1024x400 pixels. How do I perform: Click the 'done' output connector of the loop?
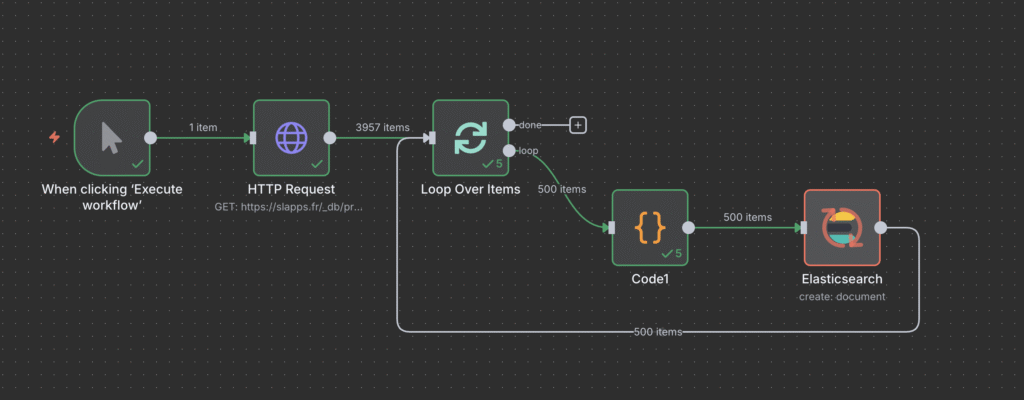509,125
